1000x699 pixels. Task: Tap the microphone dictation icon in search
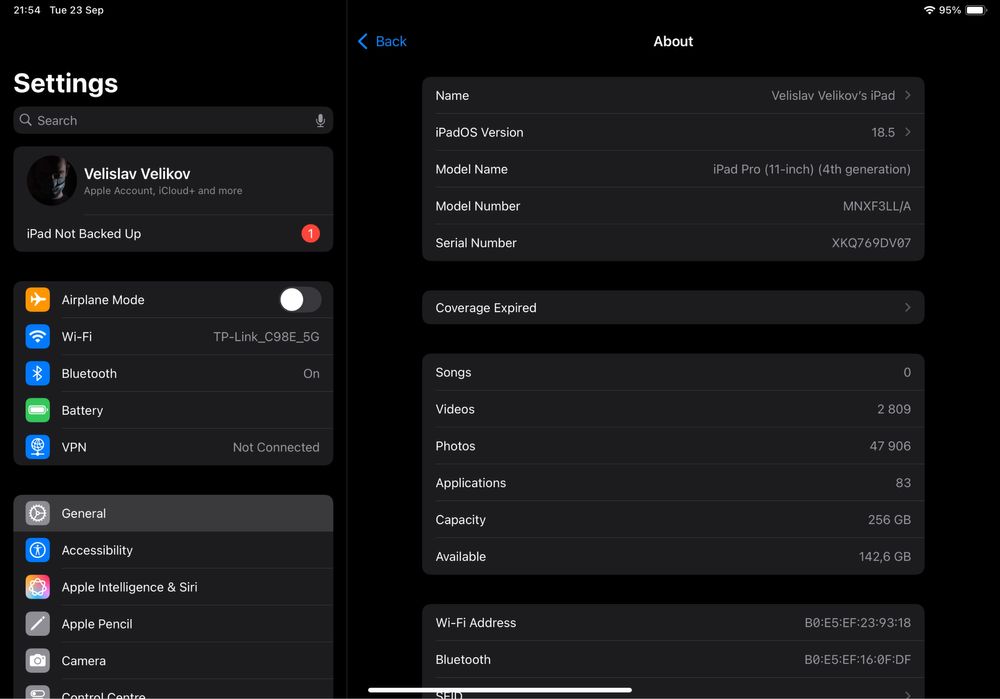point(320,121)
